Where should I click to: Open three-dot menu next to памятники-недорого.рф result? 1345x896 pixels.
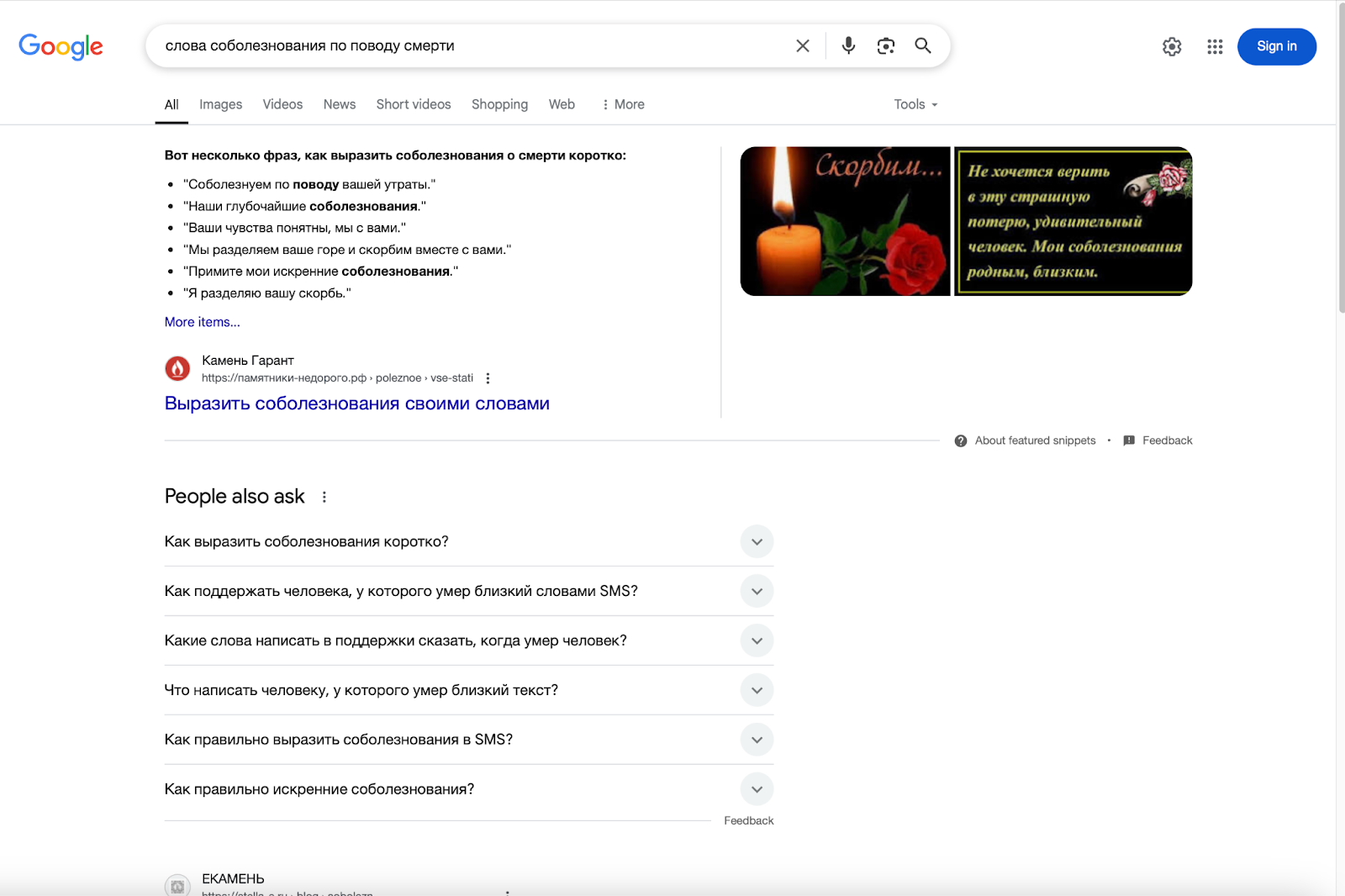488,377
